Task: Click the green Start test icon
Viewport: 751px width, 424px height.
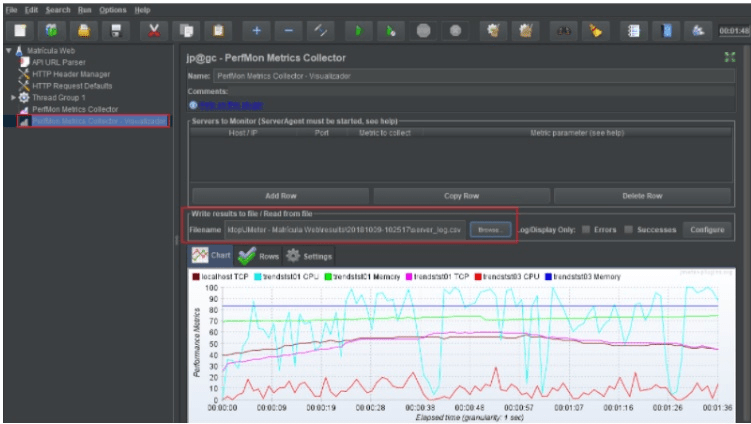Action: 357,31
